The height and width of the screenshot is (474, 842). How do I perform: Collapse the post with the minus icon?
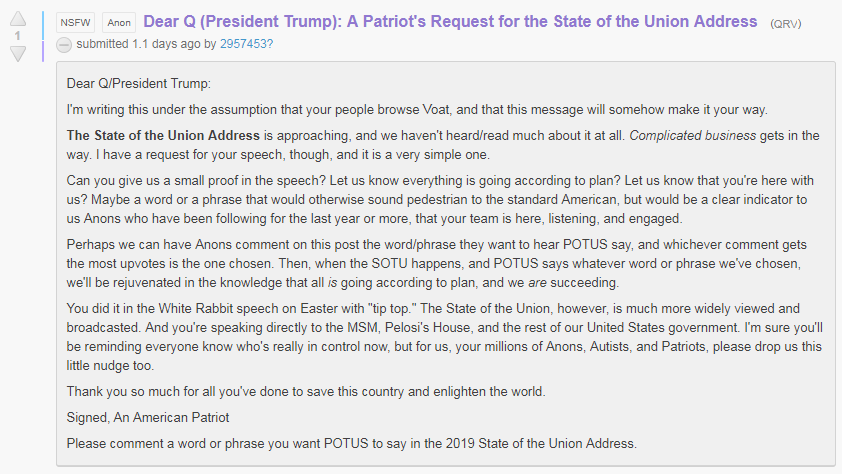pos(64,45)
